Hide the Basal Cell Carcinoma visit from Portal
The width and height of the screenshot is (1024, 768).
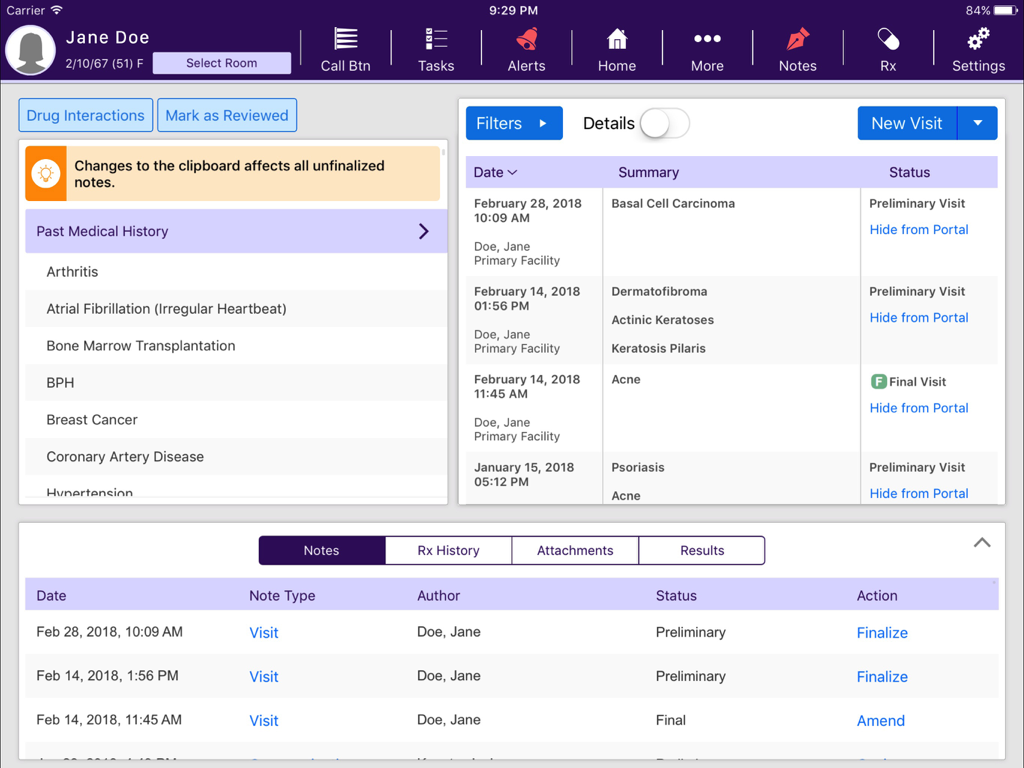(x=918, y=229)
